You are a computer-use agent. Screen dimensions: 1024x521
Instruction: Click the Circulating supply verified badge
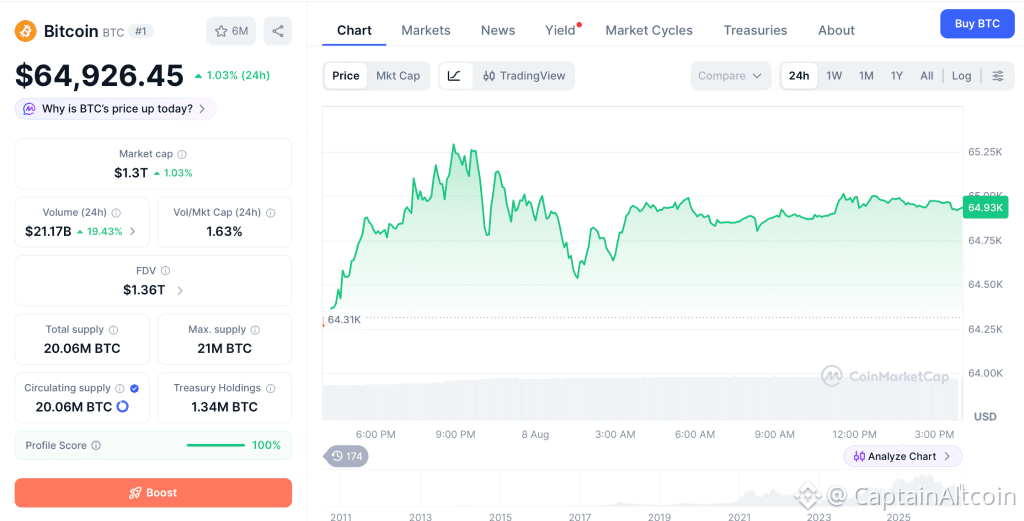coord(135,388)
